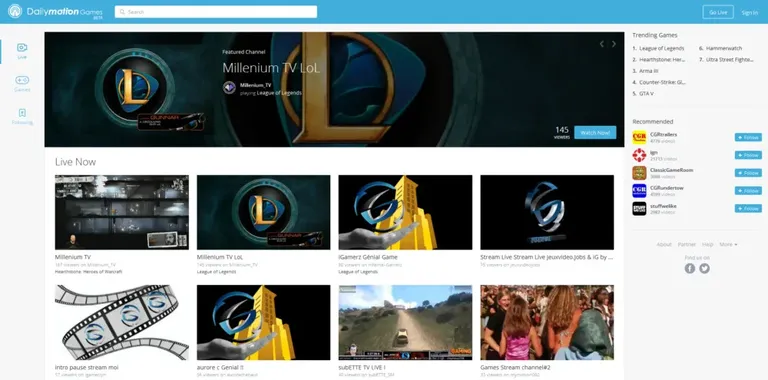Click the featured Millenium TV LoL title
The image size is (768, 380).
pyautogui.click(x=271, y=68)
